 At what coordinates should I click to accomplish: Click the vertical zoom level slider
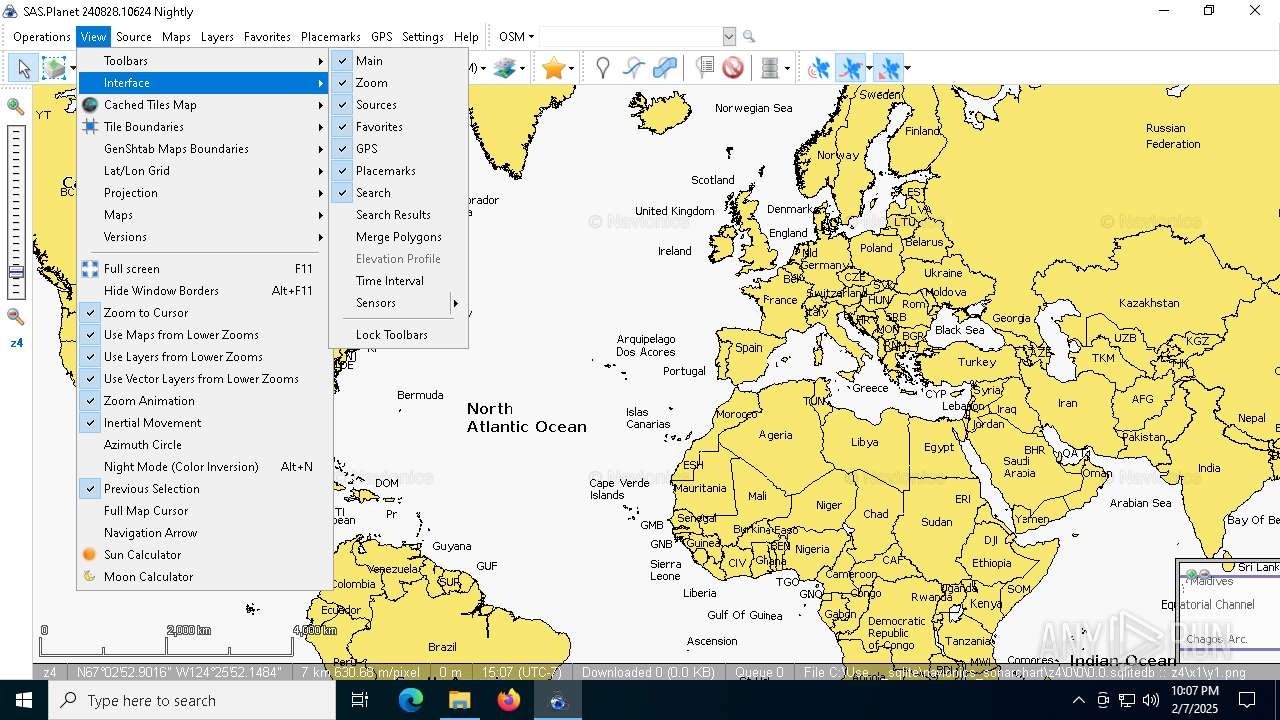[x=16, y=212]
